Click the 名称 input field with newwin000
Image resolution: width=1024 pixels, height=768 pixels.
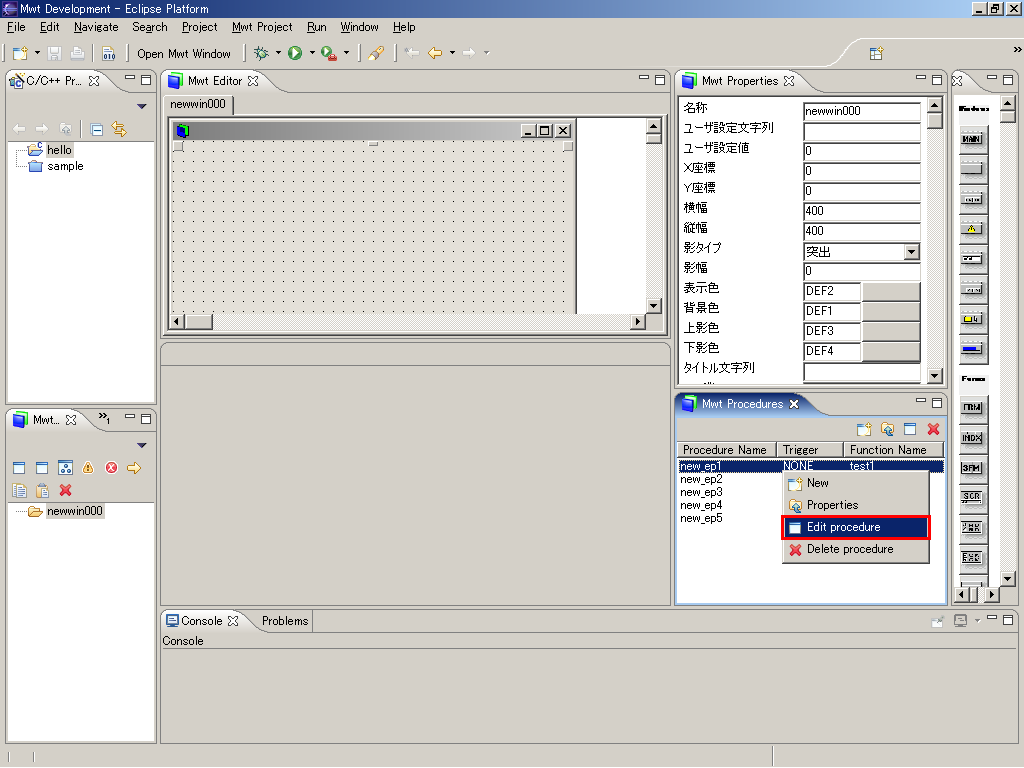pyautogui.click(x=861, y=111)
